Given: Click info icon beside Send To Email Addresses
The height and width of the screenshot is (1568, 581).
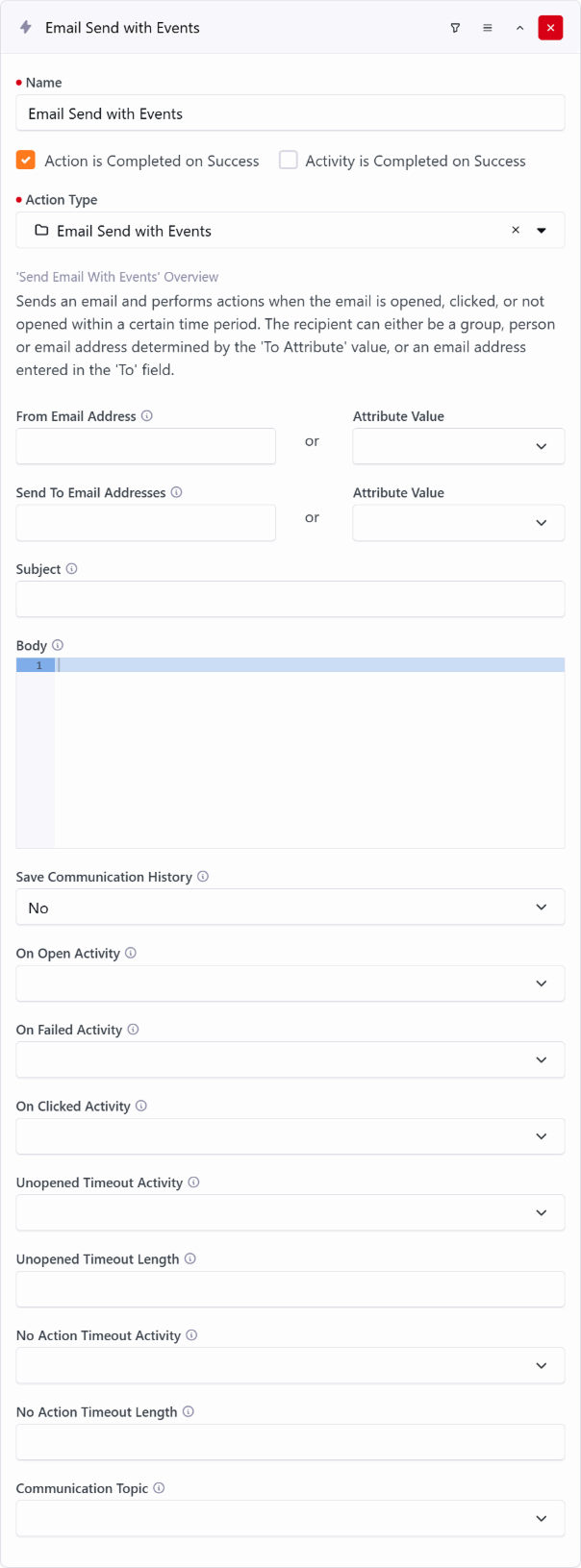Looking at the screenshot, I should [177, 492].
